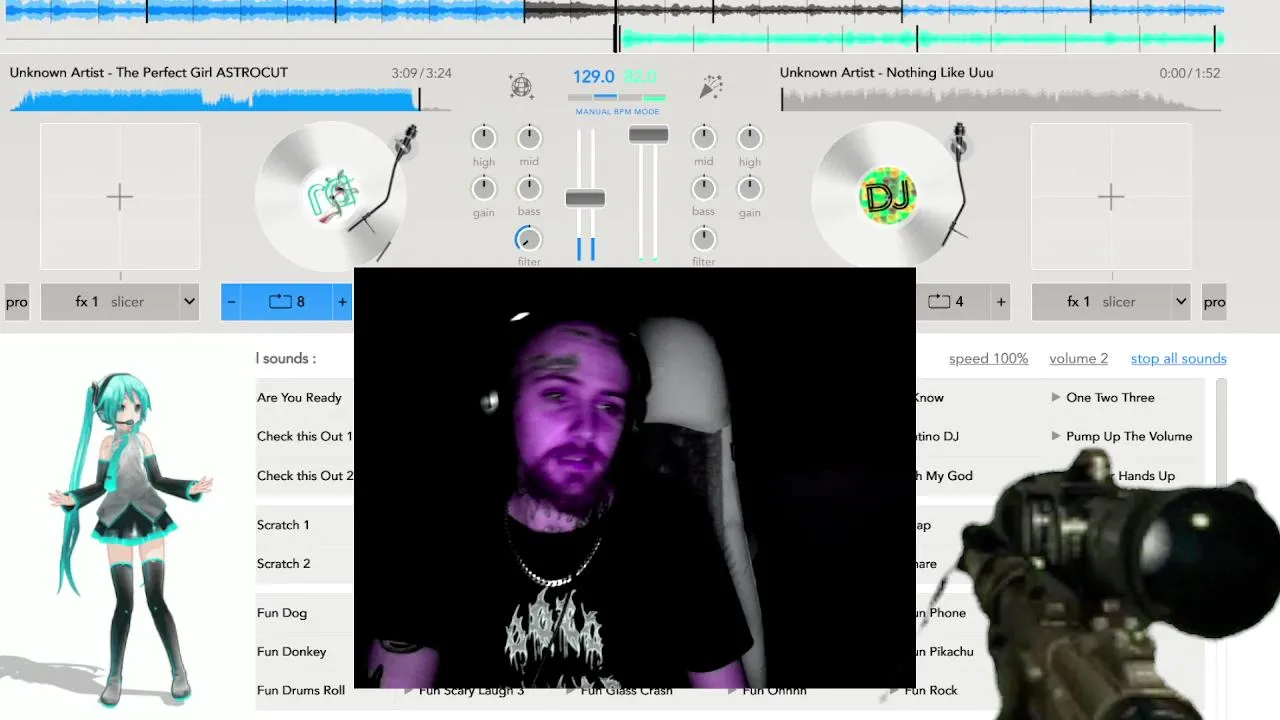Click the right deck volume fader handle
The width and height of the screenshot is (1280, 720).
tap(648, 135)
